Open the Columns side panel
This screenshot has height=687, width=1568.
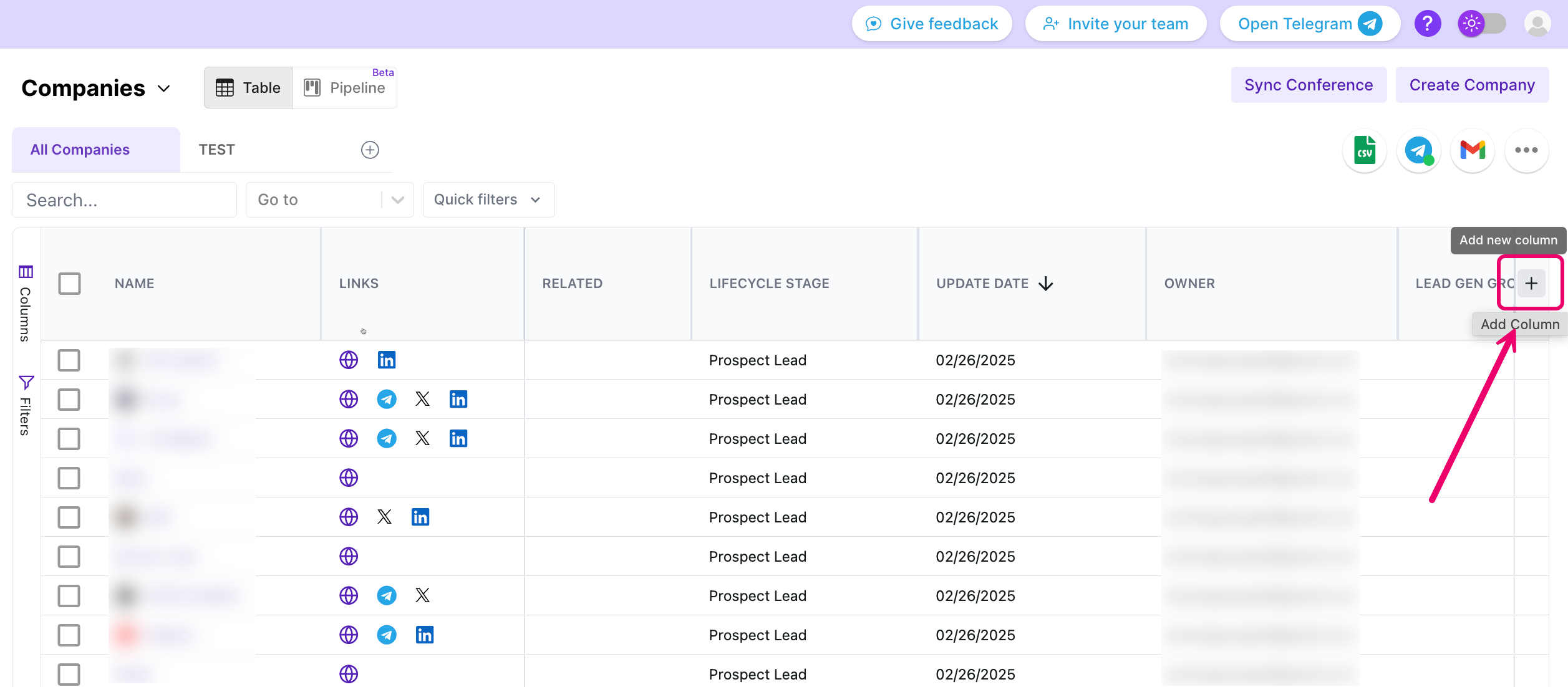(x=26, y=304)
